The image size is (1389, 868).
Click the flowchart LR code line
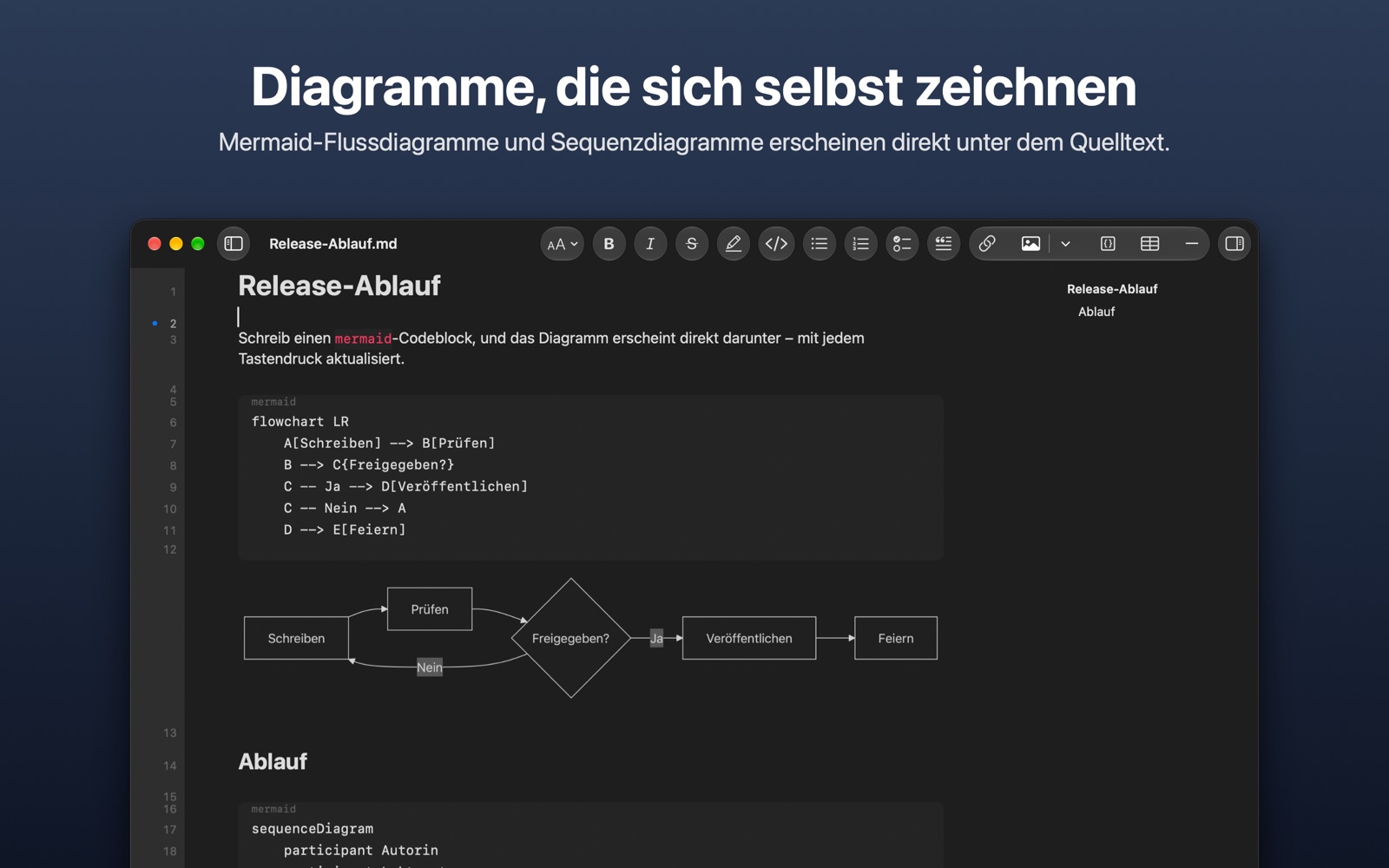tap(300, 422)
